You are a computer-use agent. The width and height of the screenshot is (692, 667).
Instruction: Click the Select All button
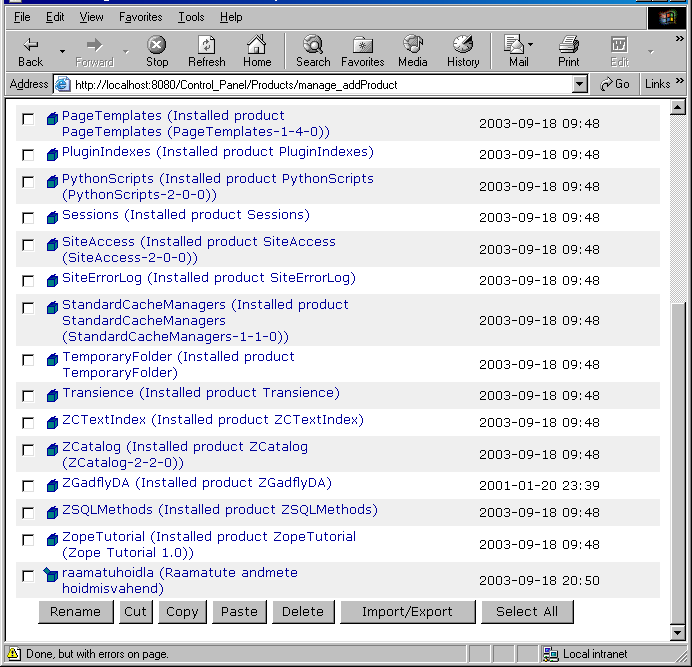pyautogui.click(x=527, y=611)
